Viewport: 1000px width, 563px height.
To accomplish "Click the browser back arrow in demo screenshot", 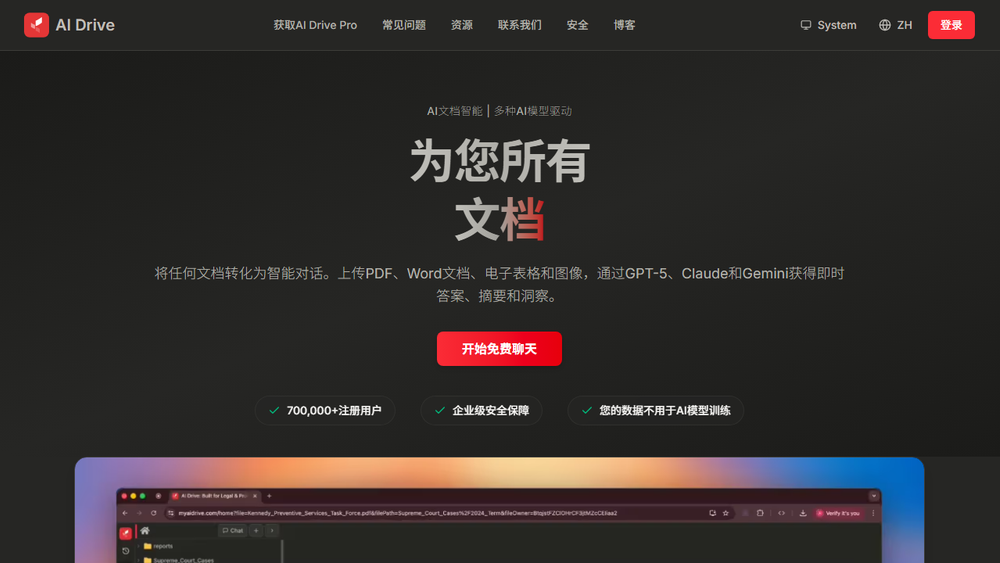I will (x=125, y=513).
